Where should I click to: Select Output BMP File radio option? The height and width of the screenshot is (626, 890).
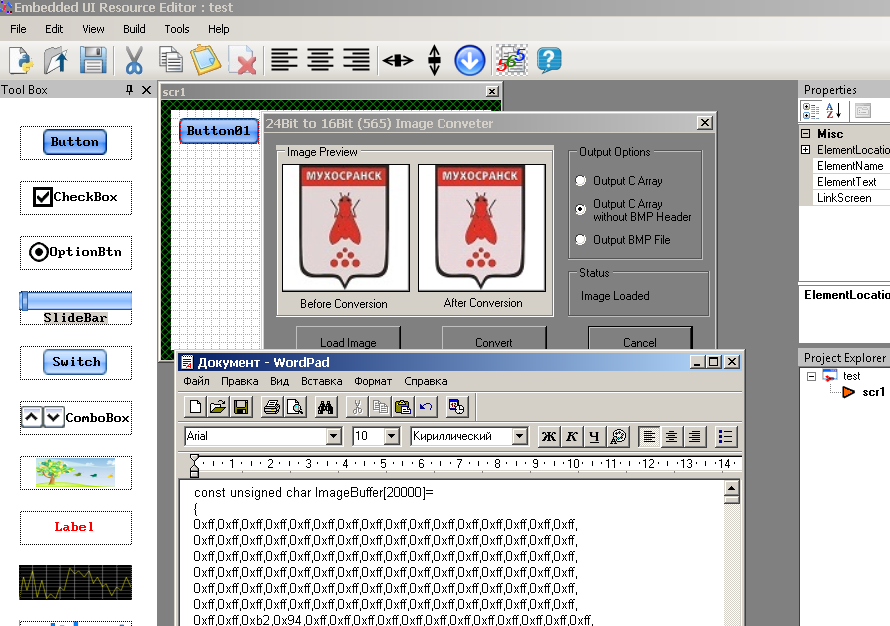(580, 240)
